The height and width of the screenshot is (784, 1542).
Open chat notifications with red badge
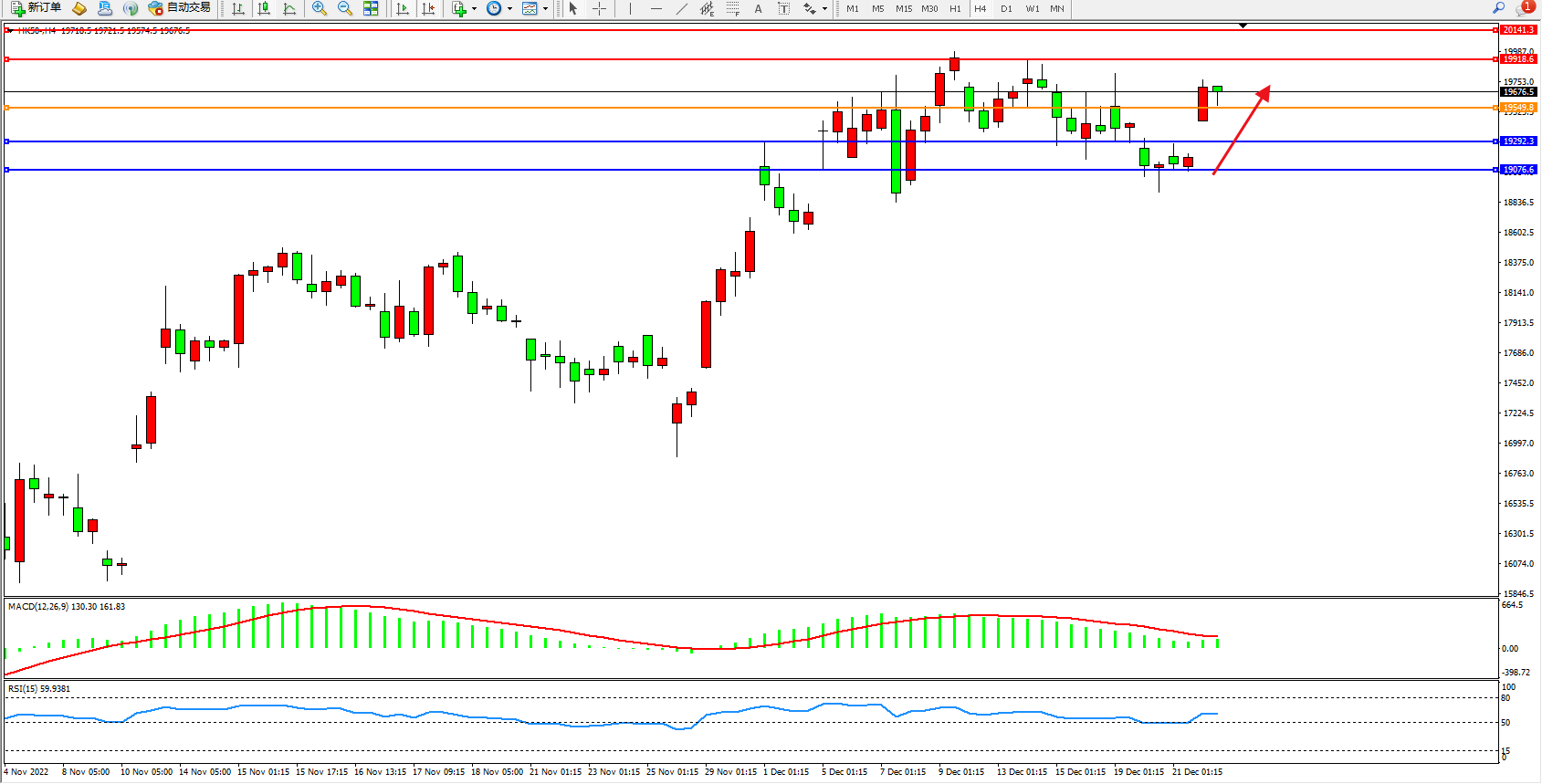(1524, 8)
